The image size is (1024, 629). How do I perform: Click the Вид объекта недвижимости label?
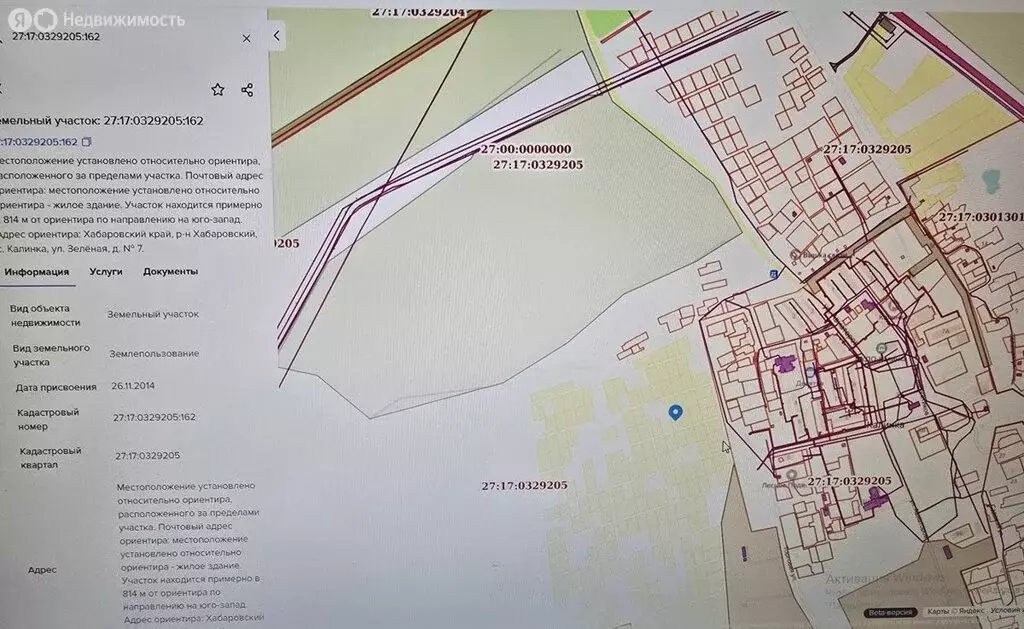(x=45, y=315)
